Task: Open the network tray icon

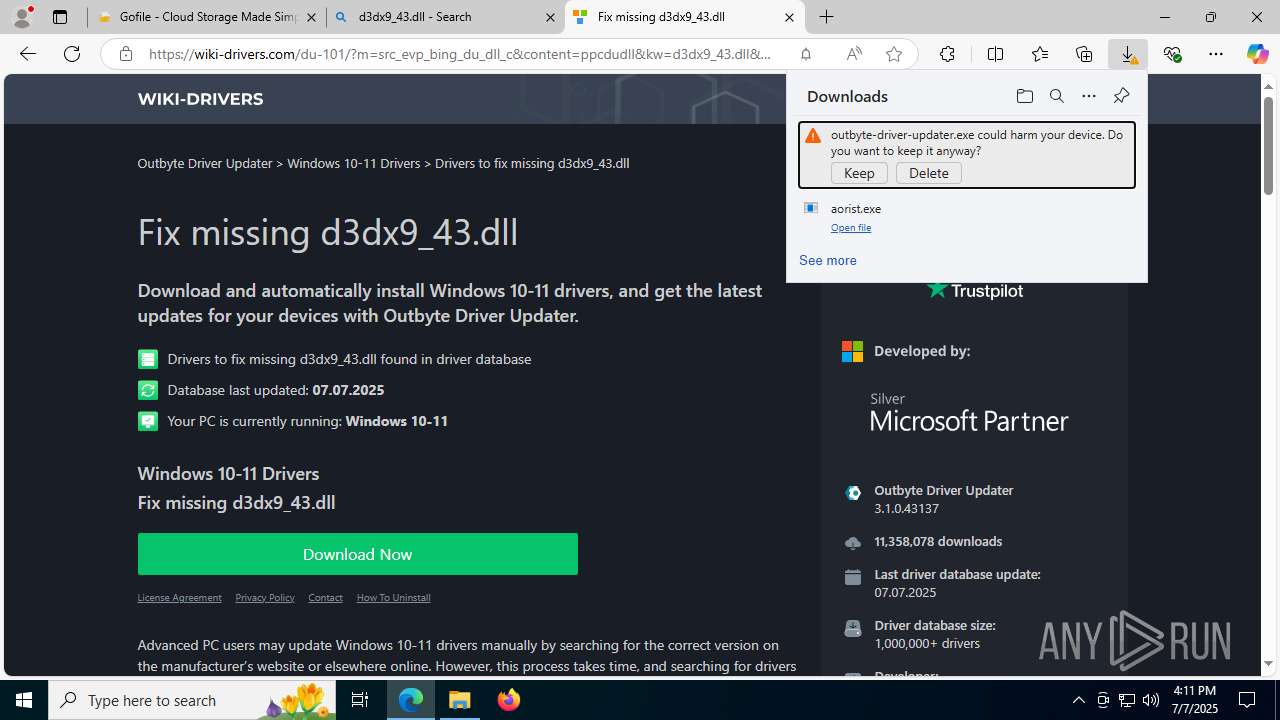Action: click(x=1126, y=700)
